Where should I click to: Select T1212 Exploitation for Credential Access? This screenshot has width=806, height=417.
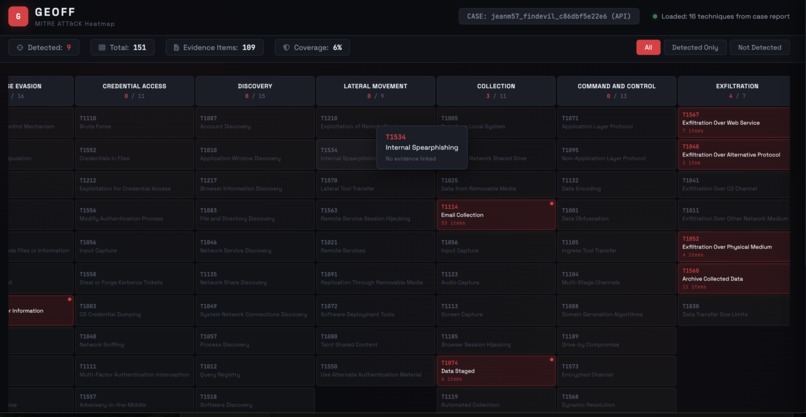click(134, 185)
